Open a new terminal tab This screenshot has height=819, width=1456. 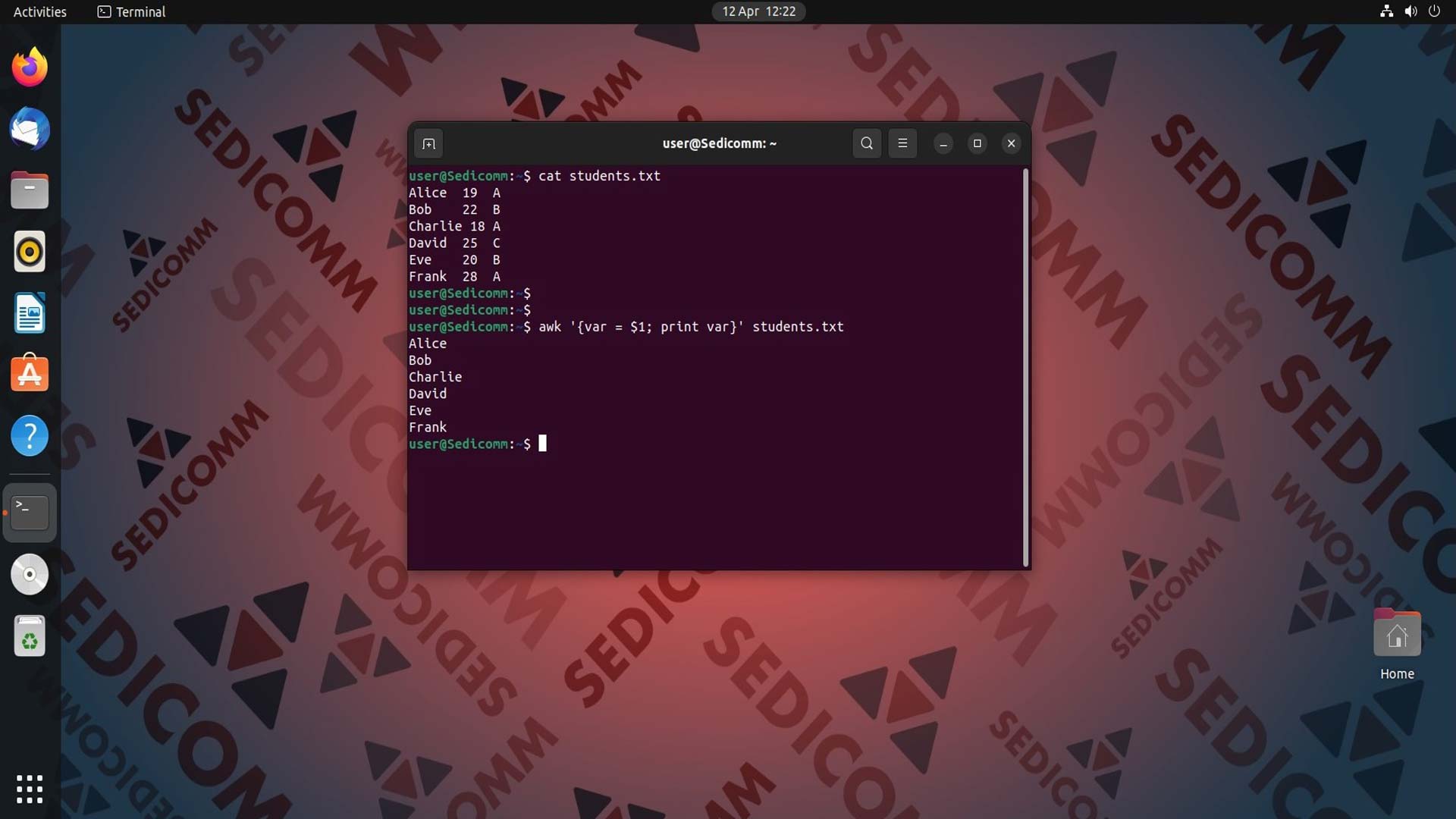click(x=428, y=143)
